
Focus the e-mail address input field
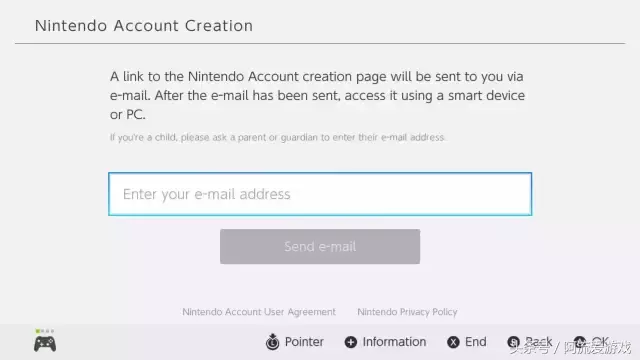click(x=320, y=194)
